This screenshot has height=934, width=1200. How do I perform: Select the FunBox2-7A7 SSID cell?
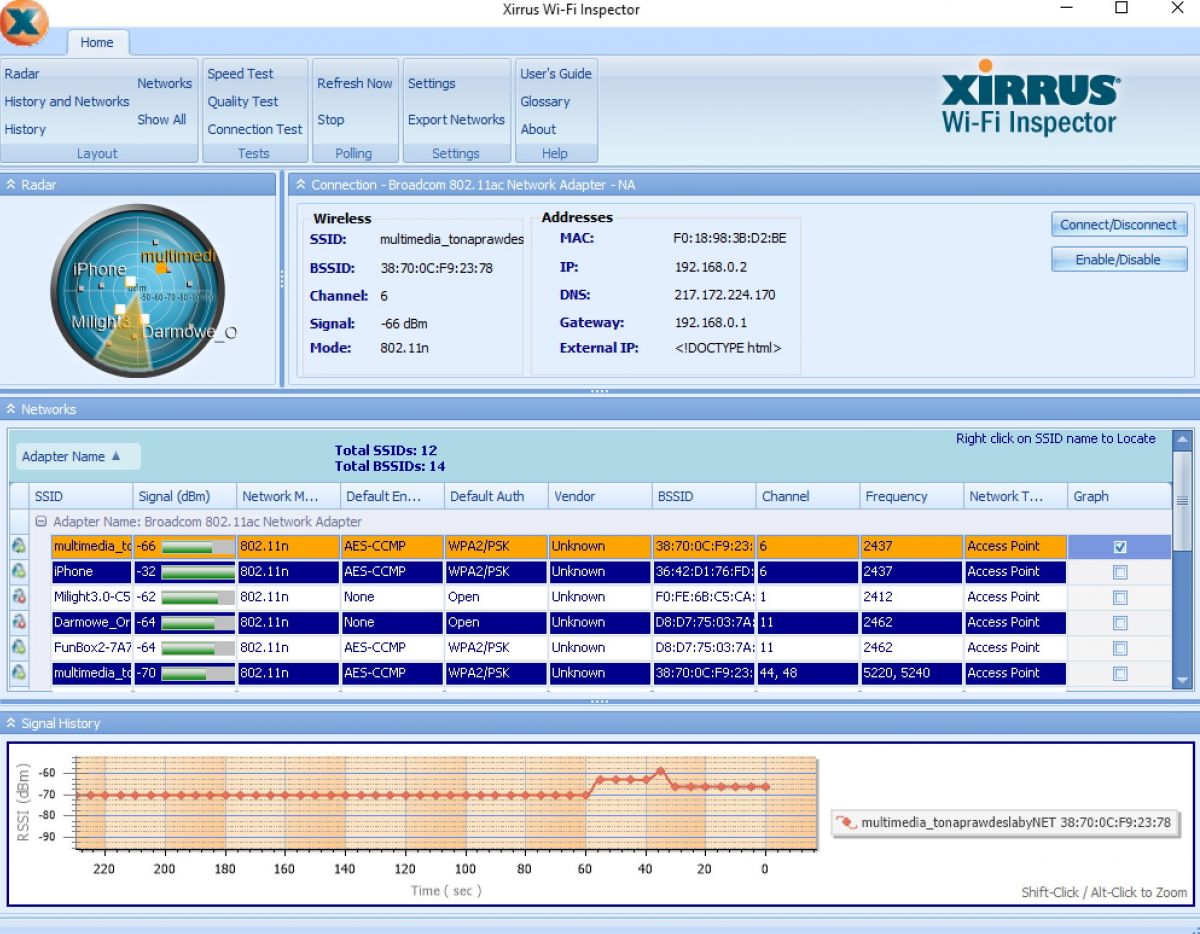(x=92, y=648)
